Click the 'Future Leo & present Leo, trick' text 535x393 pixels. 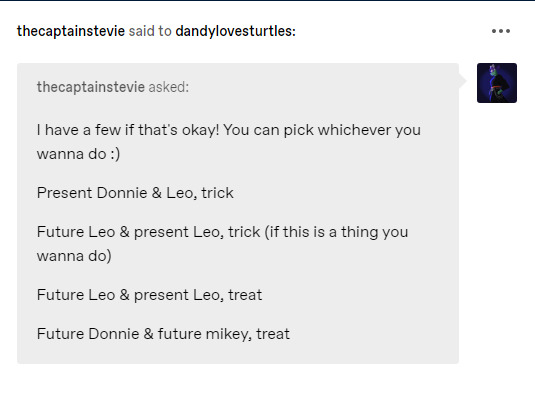pos(148,232)
